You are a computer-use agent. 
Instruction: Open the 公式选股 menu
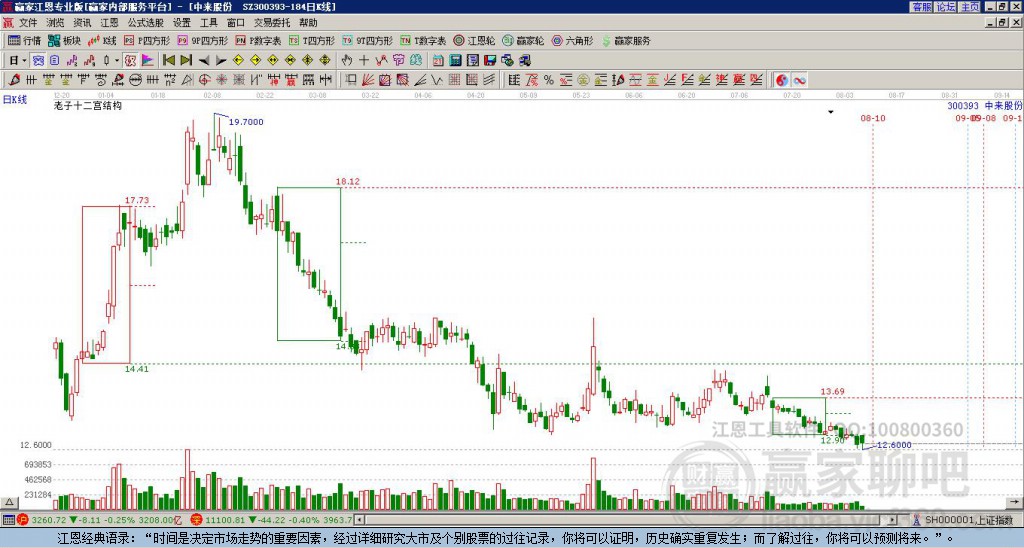[145, 23]
